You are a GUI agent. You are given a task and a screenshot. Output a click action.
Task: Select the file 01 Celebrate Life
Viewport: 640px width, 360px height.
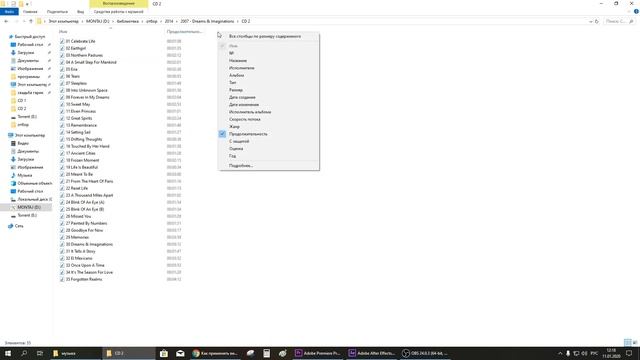coord(80,41)
